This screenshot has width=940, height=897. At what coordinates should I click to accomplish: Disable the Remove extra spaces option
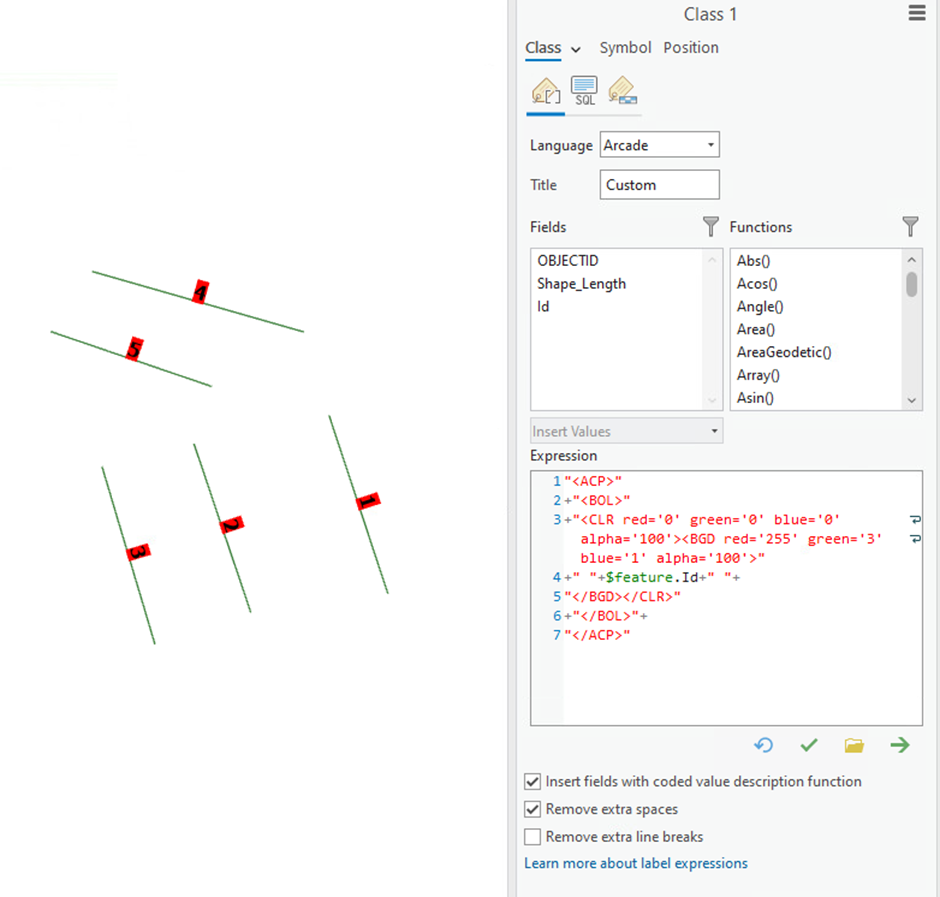coord(532,809)
